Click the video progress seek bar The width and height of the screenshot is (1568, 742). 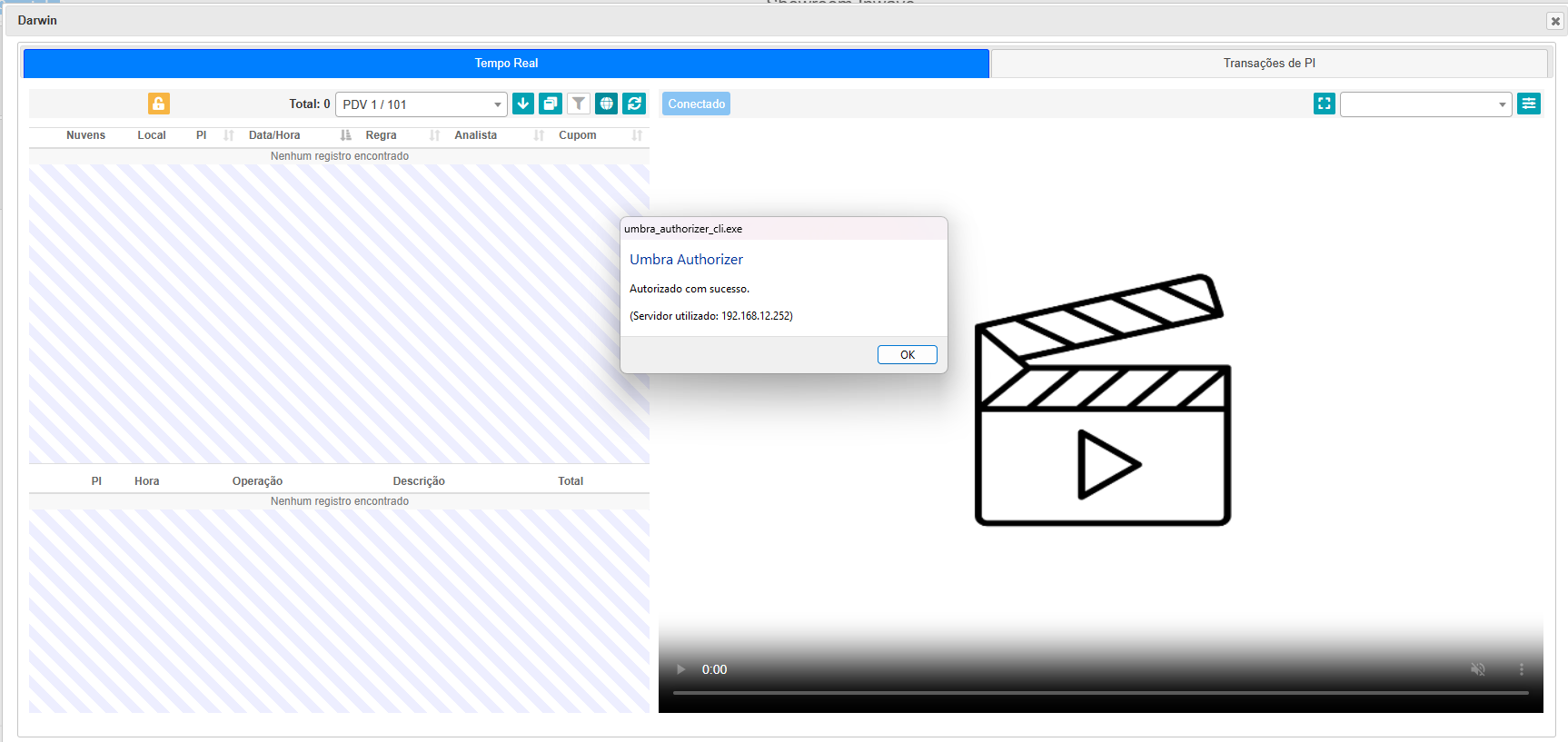pyautogui.click(x=1100, y=693)
